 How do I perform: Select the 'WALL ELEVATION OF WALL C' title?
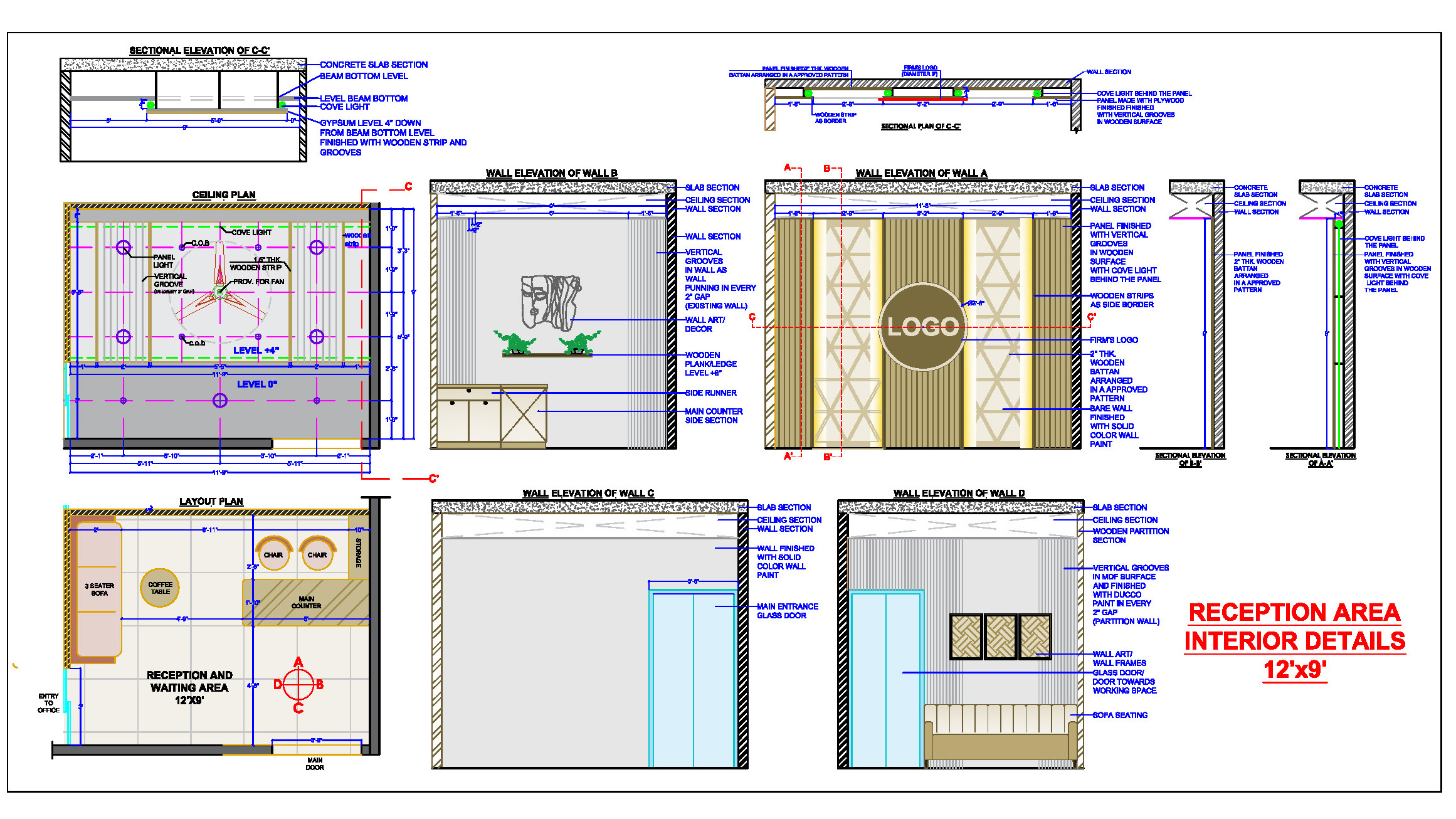click(588, 494)
